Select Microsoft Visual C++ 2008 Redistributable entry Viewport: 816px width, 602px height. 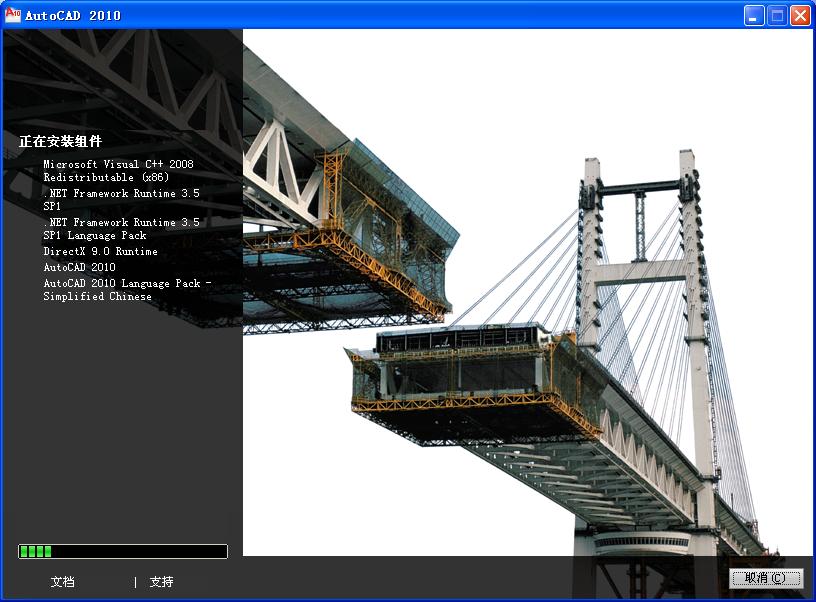118,170
